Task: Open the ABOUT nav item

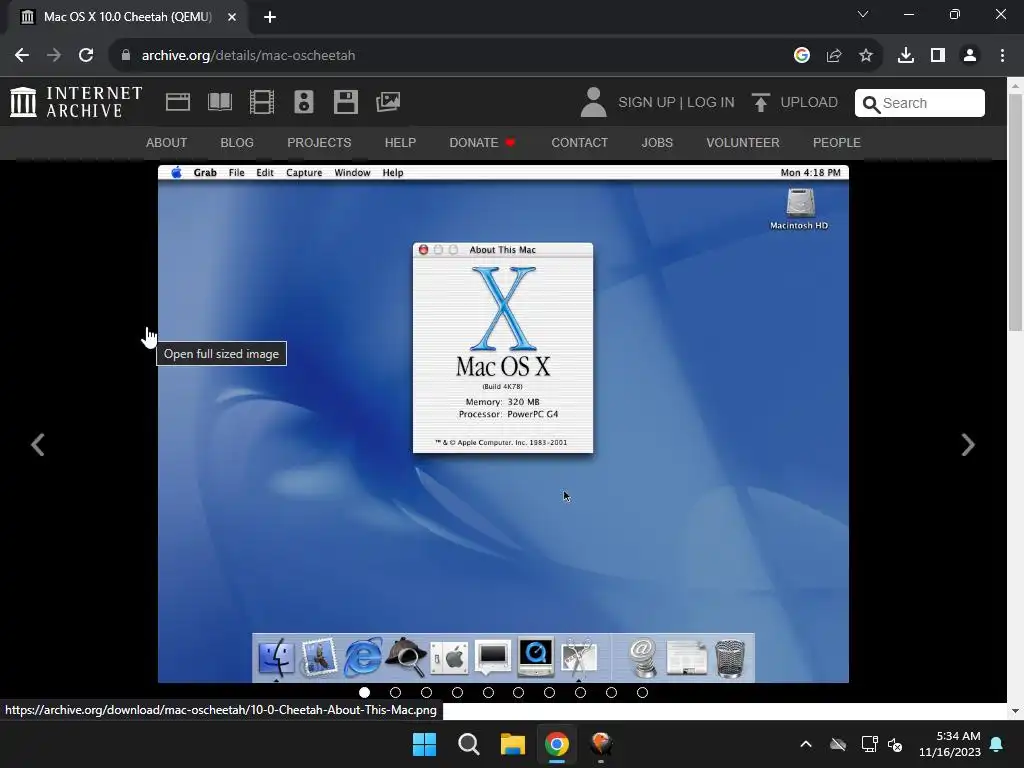Action: [x=167, y=142]
